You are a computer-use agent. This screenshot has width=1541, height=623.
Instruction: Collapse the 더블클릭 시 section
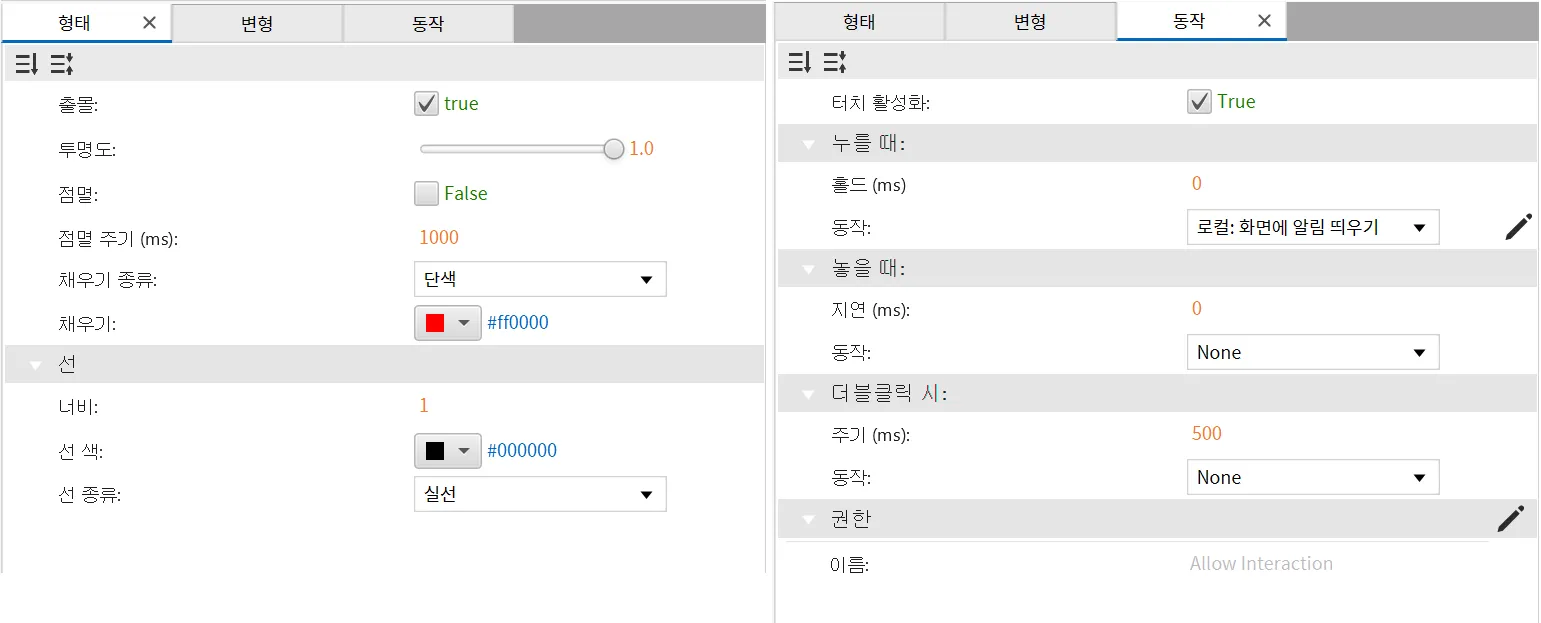coord(808,394)
